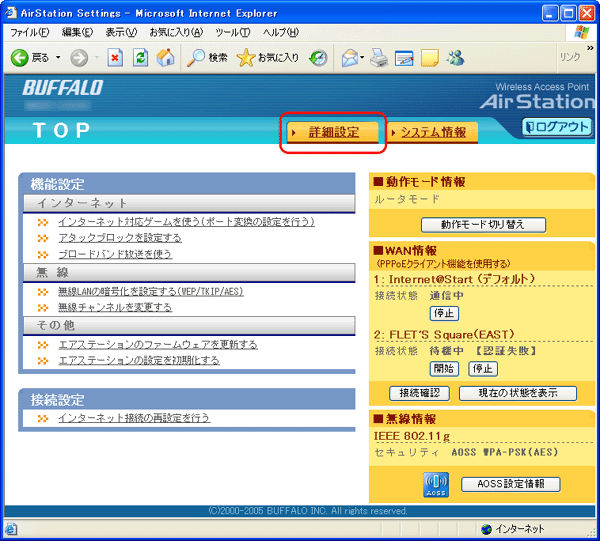Click the リンク links bar label
The width and height of the screenshot is (600, 541).
tap(570, 57)
